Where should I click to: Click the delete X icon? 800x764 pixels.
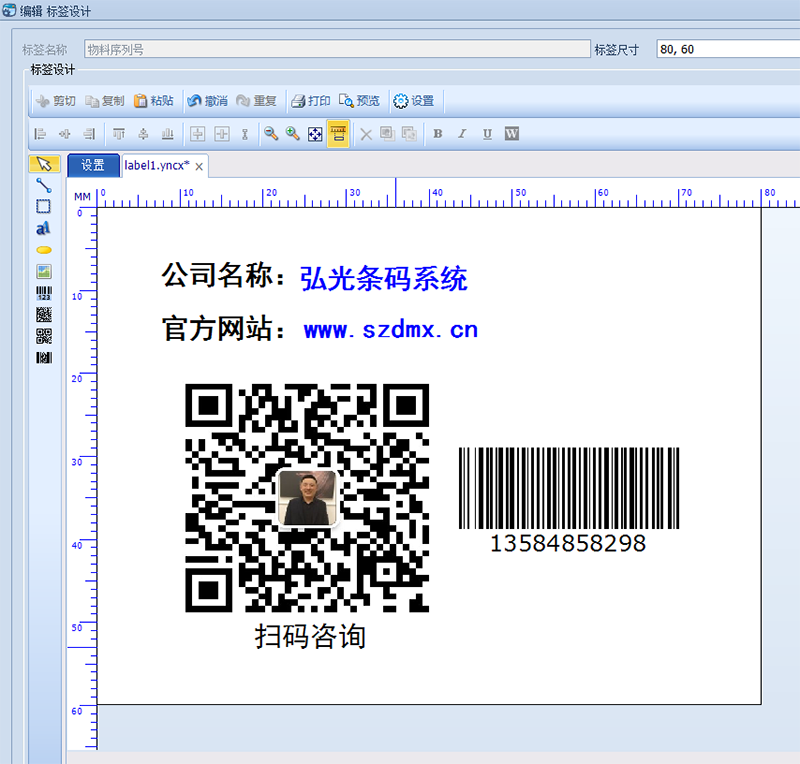tap(366, 134)
